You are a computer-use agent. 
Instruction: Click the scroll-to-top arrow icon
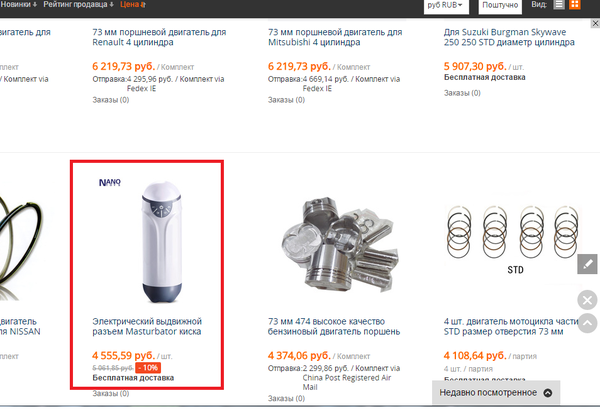click(x=587, y=323)
